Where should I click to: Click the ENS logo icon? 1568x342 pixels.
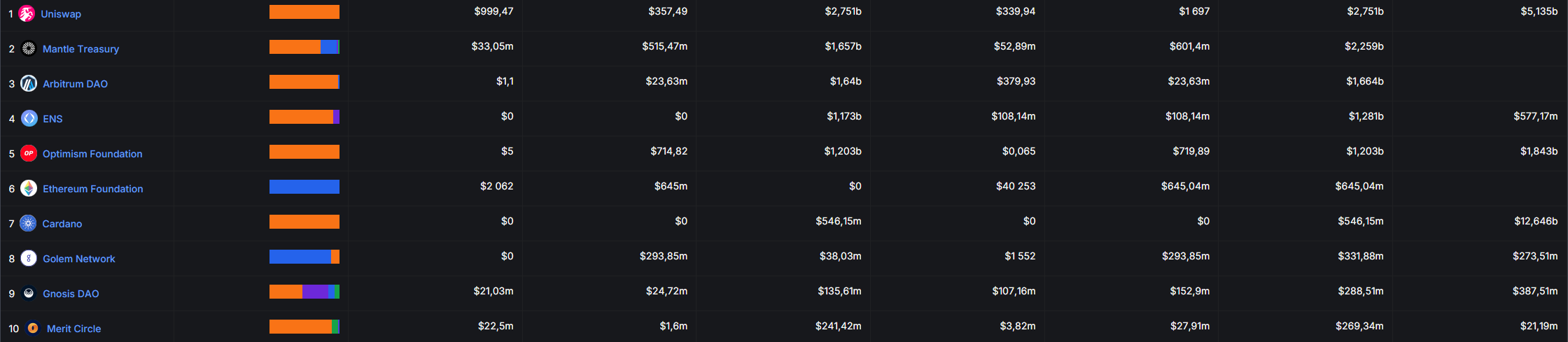tap(29, 118)
